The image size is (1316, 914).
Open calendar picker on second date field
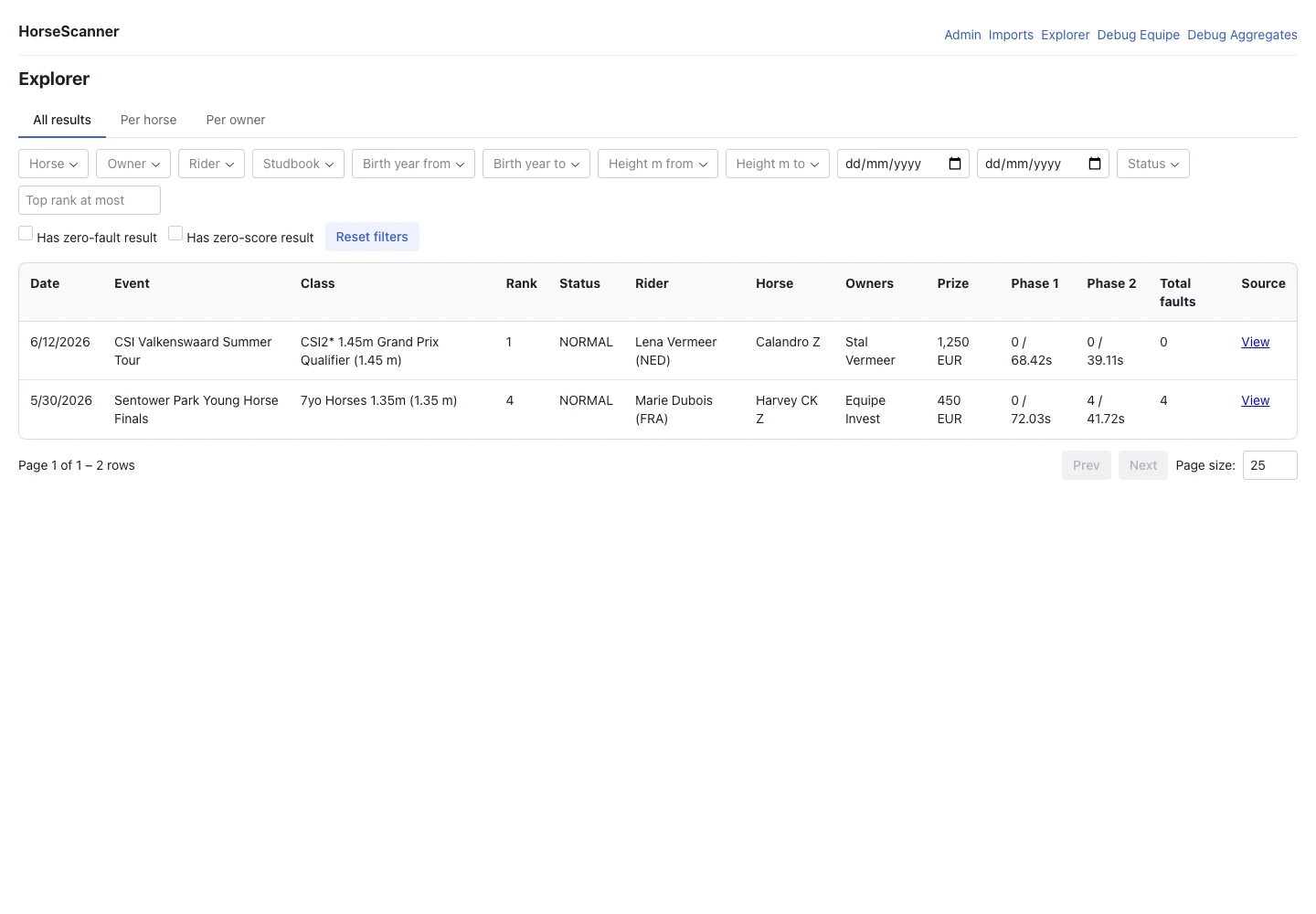[x=1095, y=164]
